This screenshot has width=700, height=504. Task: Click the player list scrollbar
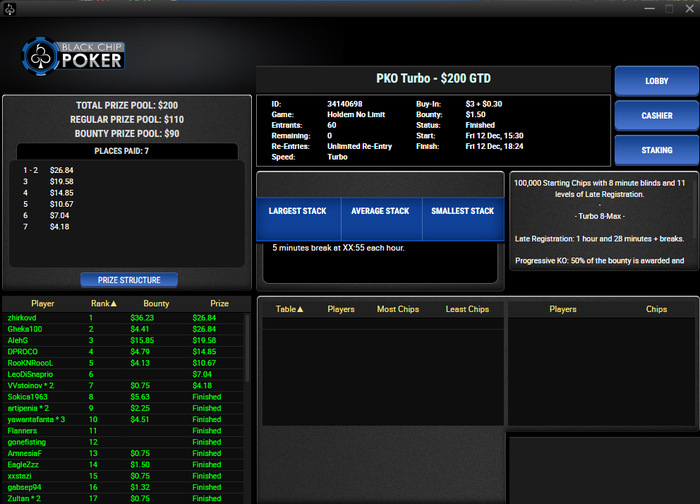coord(247,348)
